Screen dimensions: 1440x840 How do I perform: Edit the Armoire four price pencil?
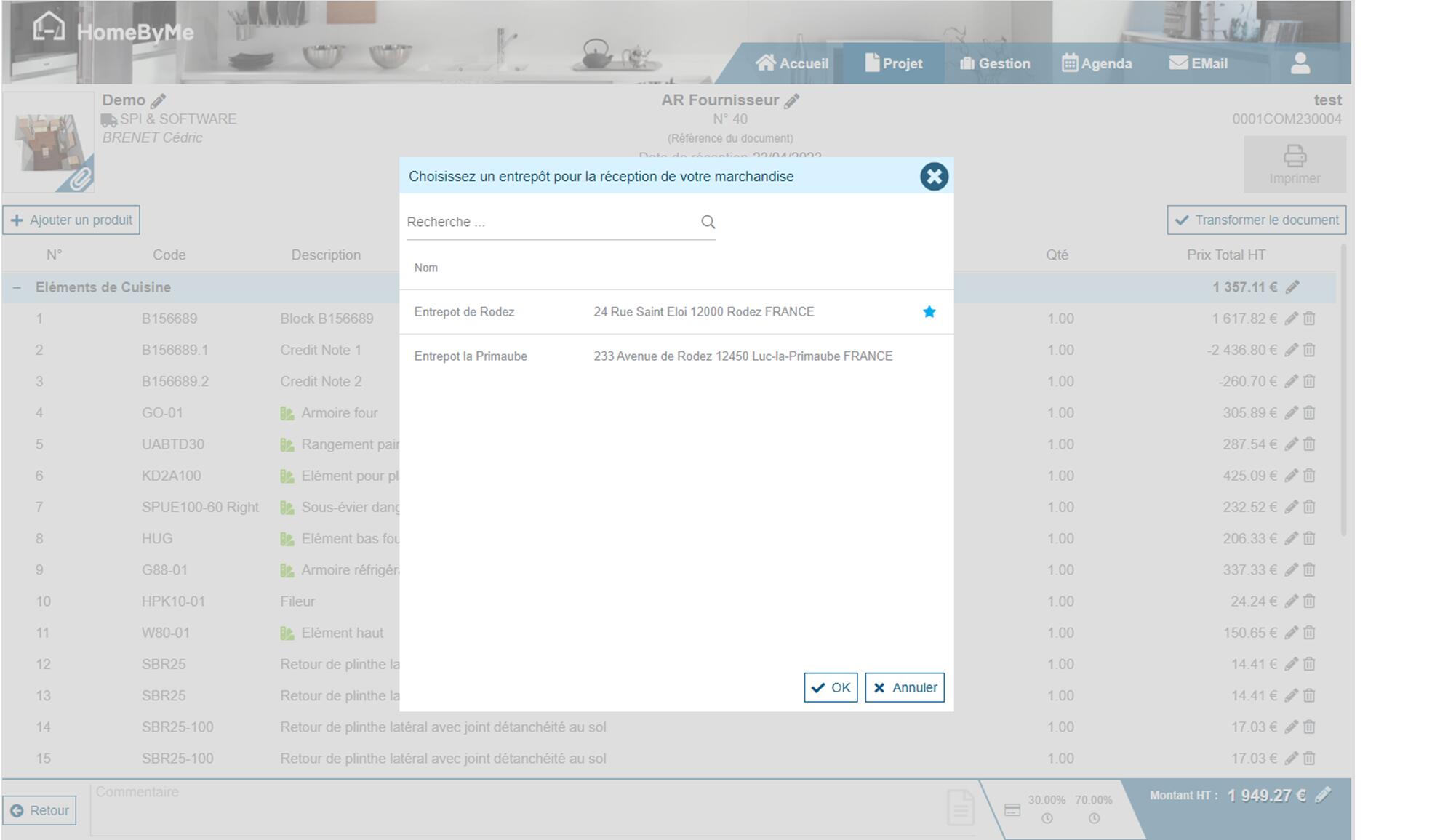click(1291, 413)
